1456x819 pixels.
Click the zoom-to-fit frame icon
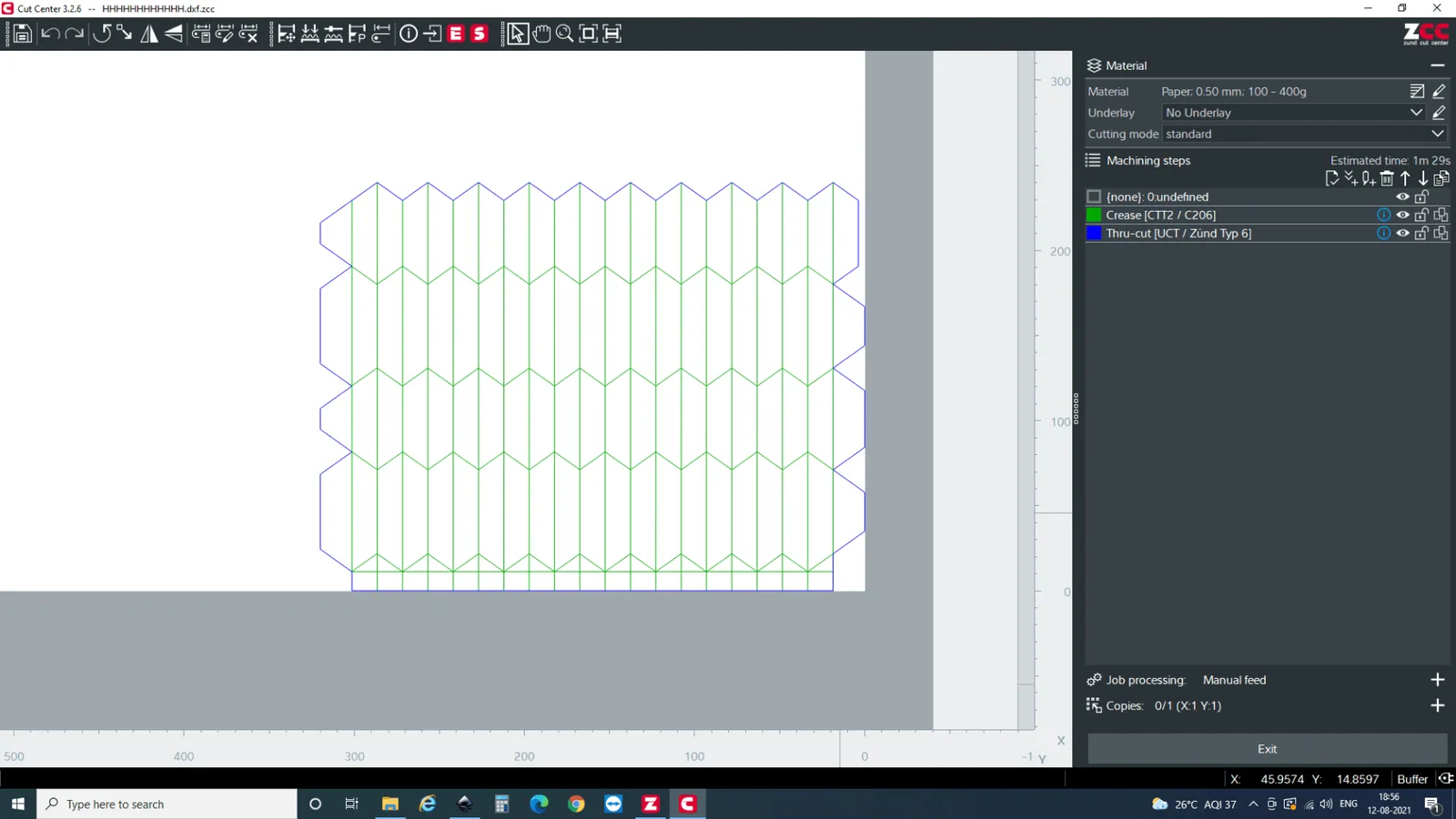tap(588, 35)
